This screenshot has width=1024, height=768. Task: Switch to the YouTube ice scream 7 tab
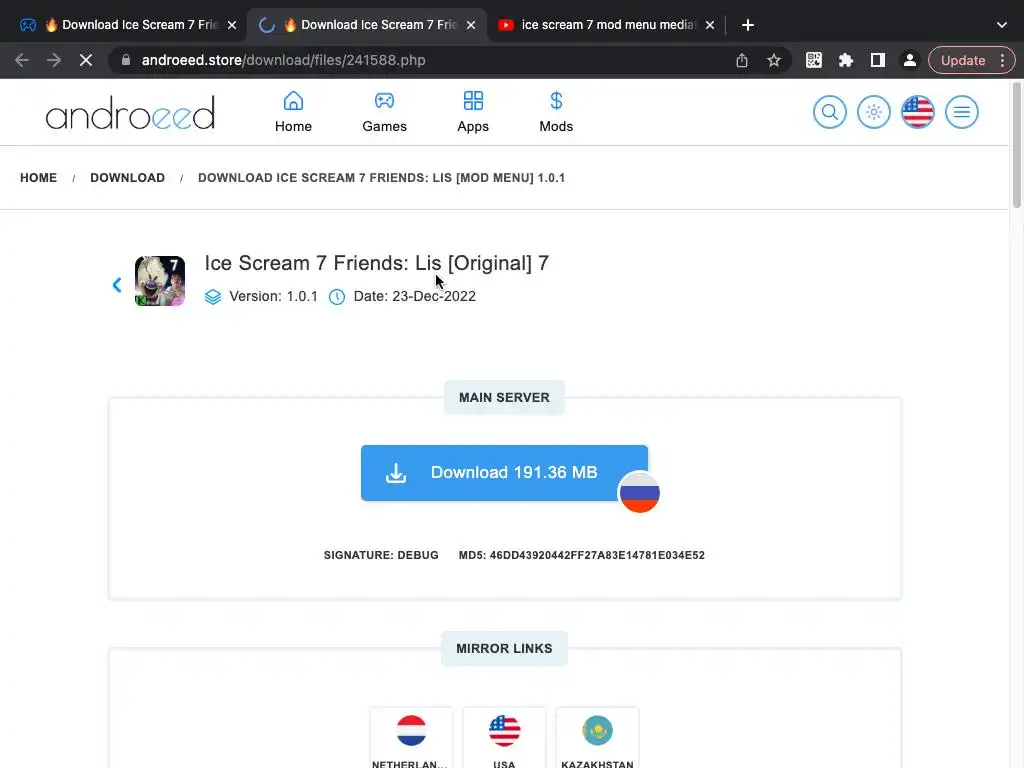607,25
